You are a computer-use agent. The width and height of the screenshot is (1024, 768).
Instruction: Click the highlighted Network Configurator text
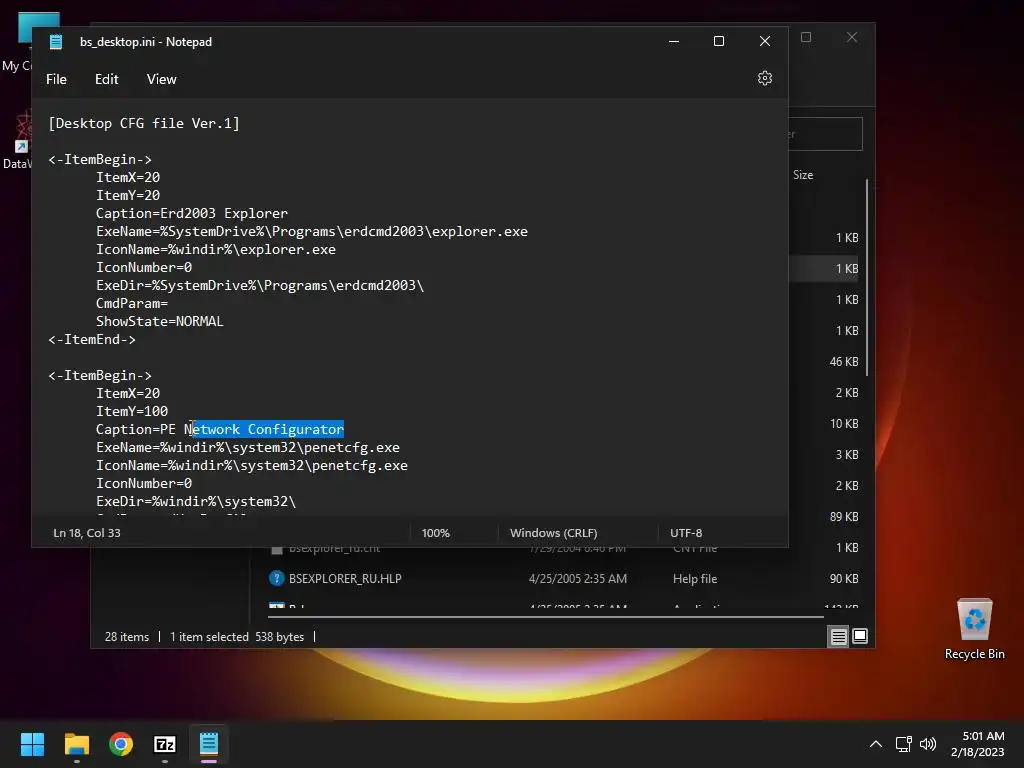268,429
